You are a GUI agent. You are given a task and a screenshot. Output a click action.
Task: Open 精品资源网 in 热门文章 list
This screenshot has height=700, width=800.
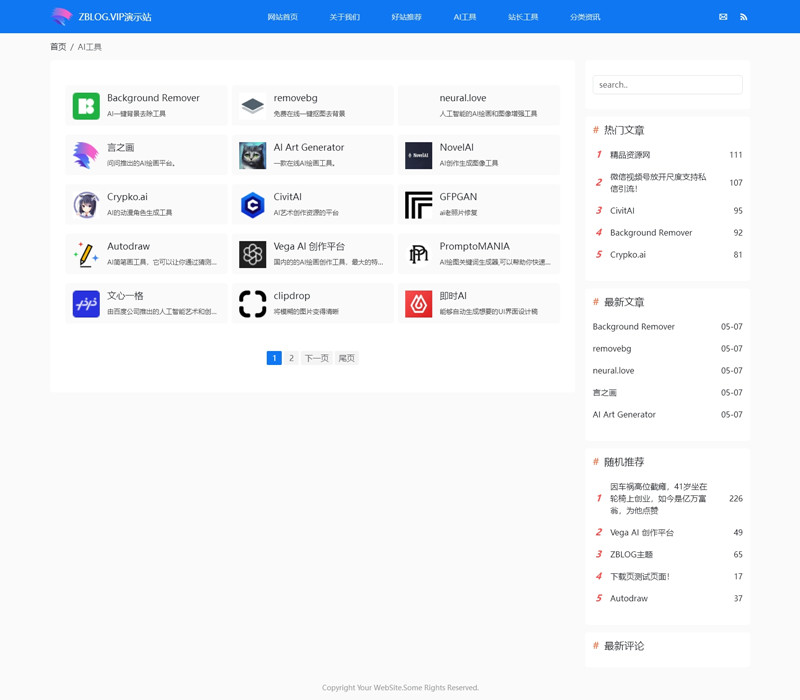click(x=630, y=155)
